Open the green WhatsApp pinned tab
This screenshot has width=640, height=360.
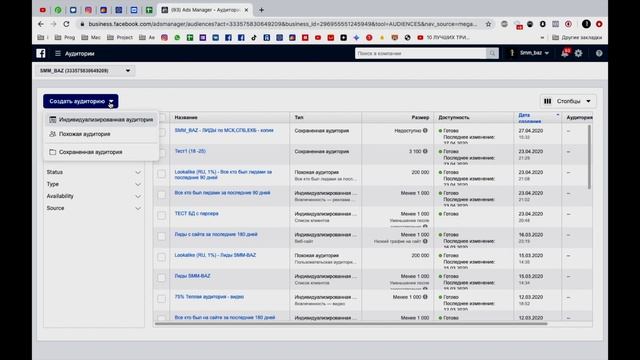coord(58,10)
